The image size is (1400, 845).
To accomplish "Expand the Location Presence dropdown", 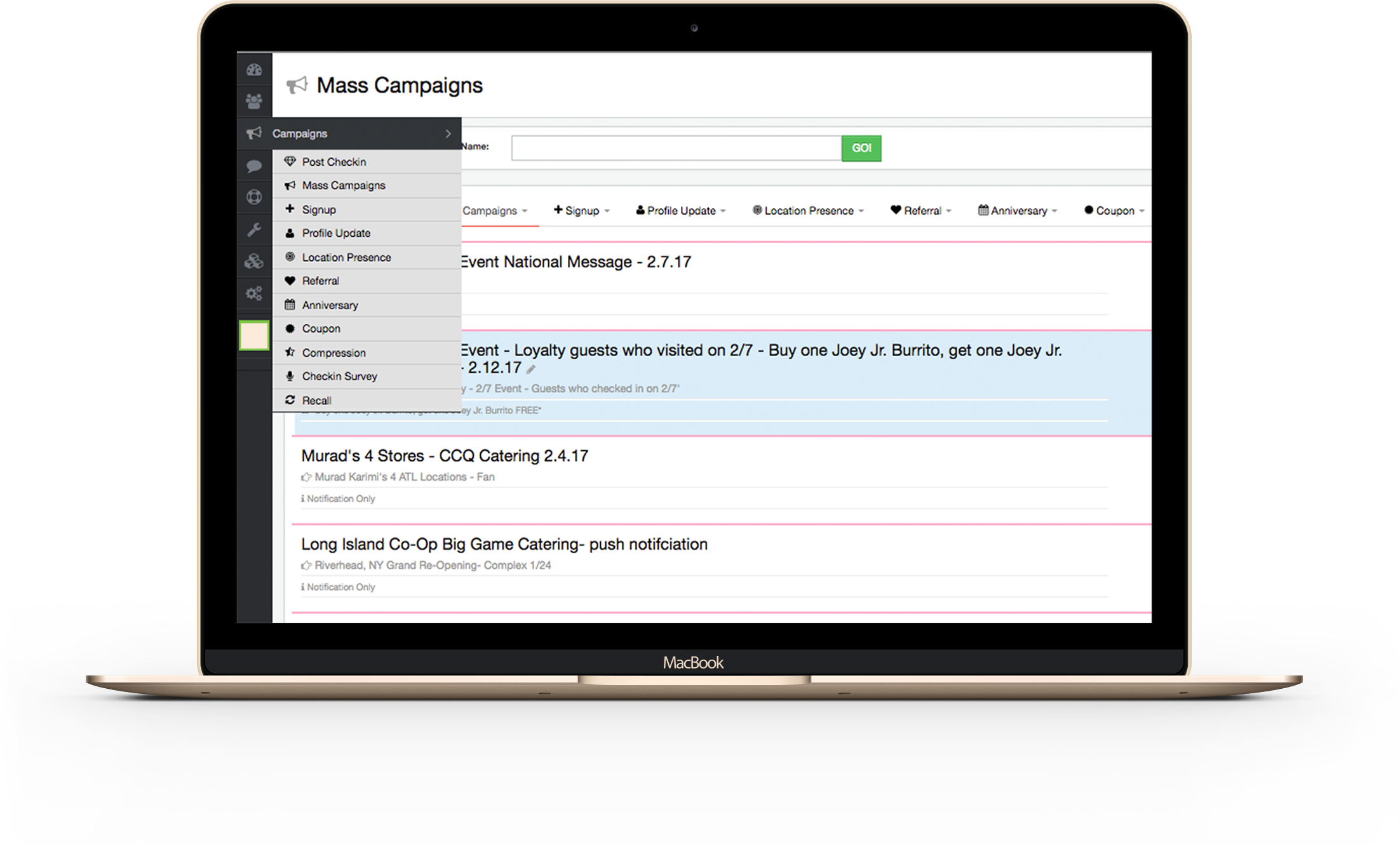I will click(x=807, y=210).
